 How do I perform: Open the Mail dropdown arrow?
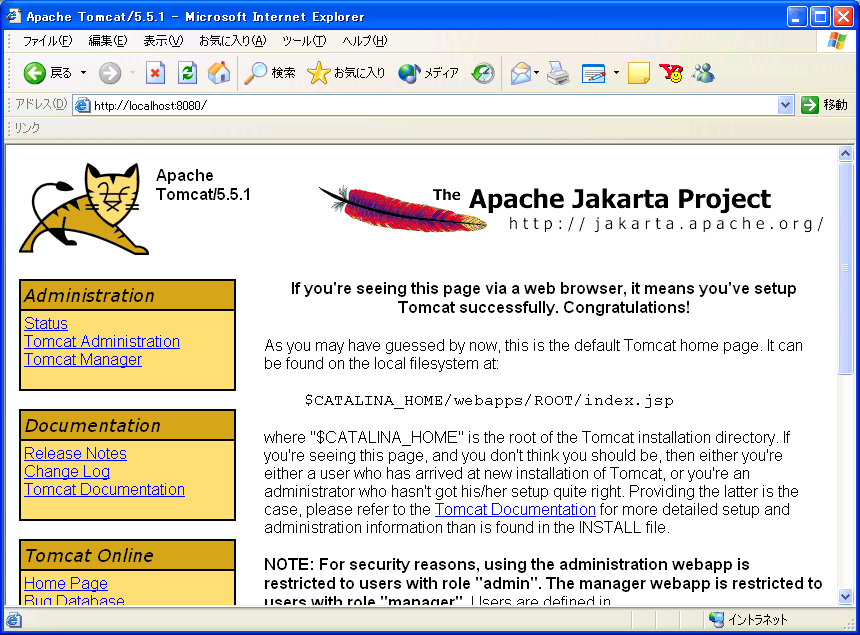point(536,73)
